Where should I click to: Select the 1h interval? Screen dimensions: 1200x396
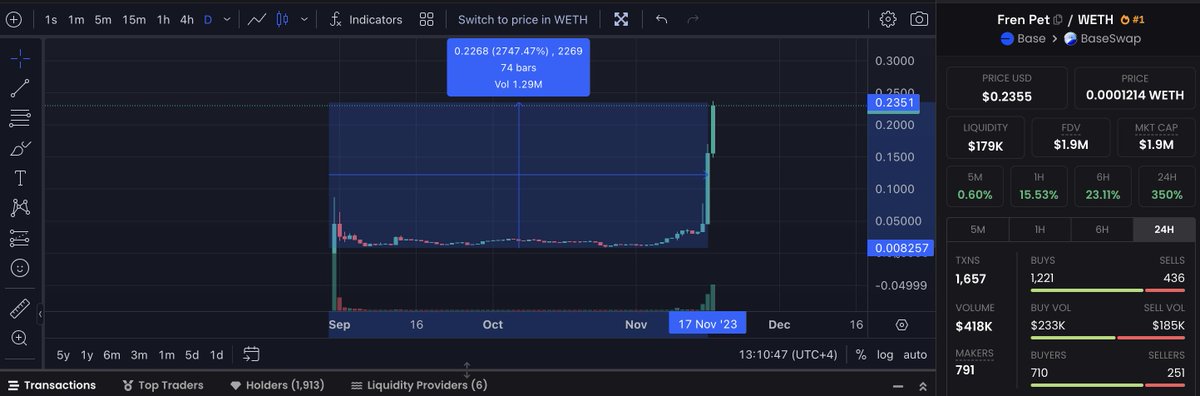(163, 19)
